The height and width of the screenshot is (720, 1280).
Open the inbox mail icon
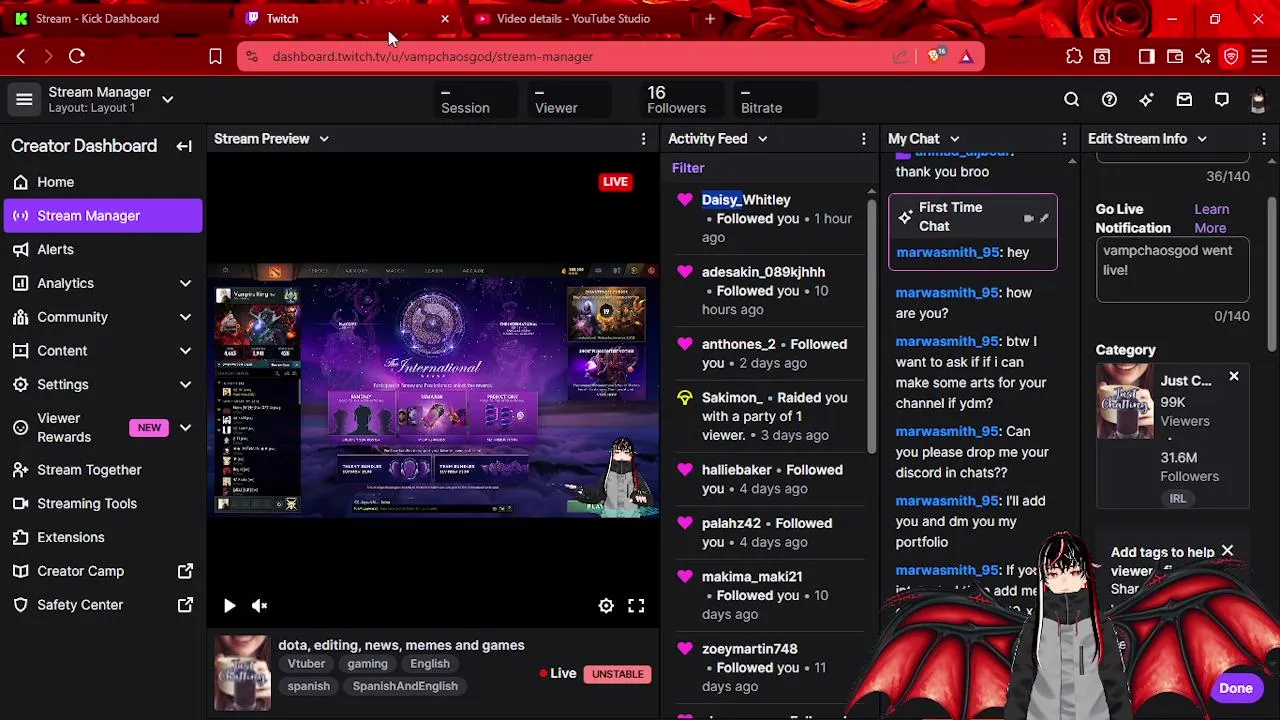tap(1184, 99)
